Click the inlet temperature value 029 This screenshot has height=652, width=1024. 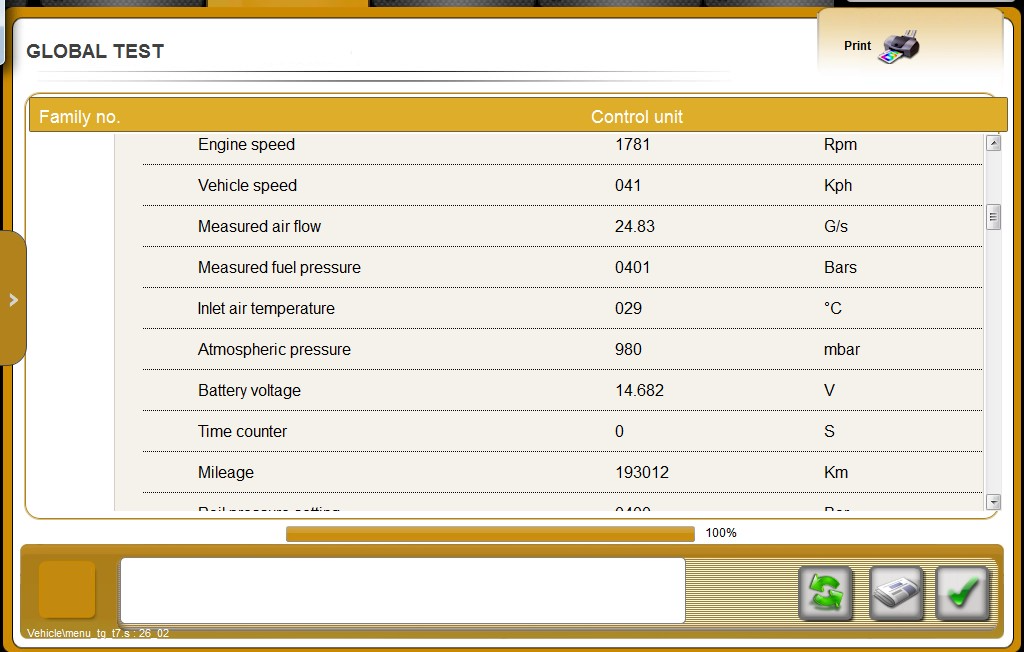pos(628,308)
